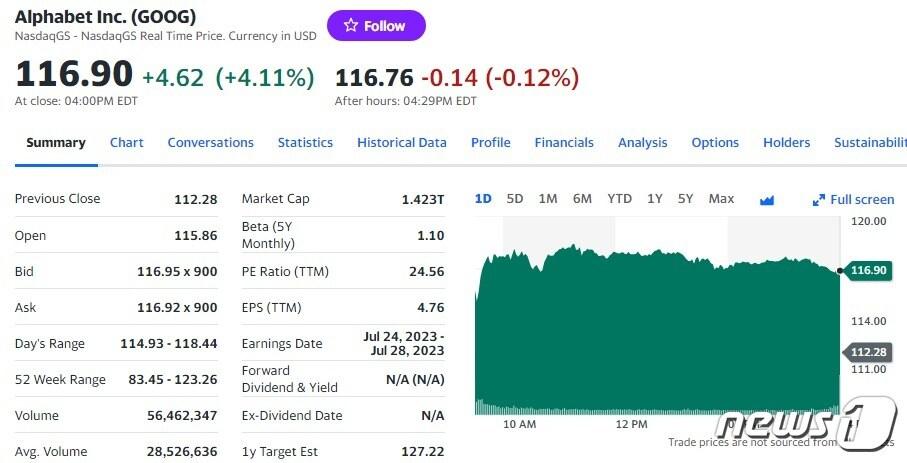View the Historical Data tab
Image resolution: width=907 pixels, height=463 pixels.
[402, 143]
